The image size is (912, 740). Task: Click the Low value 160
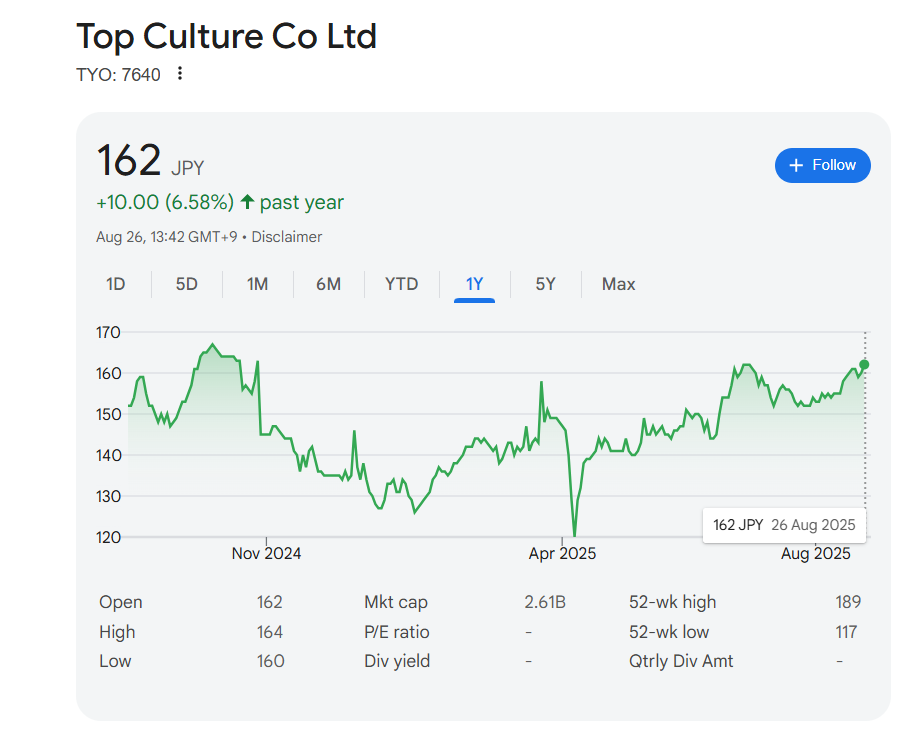[270, 661]
